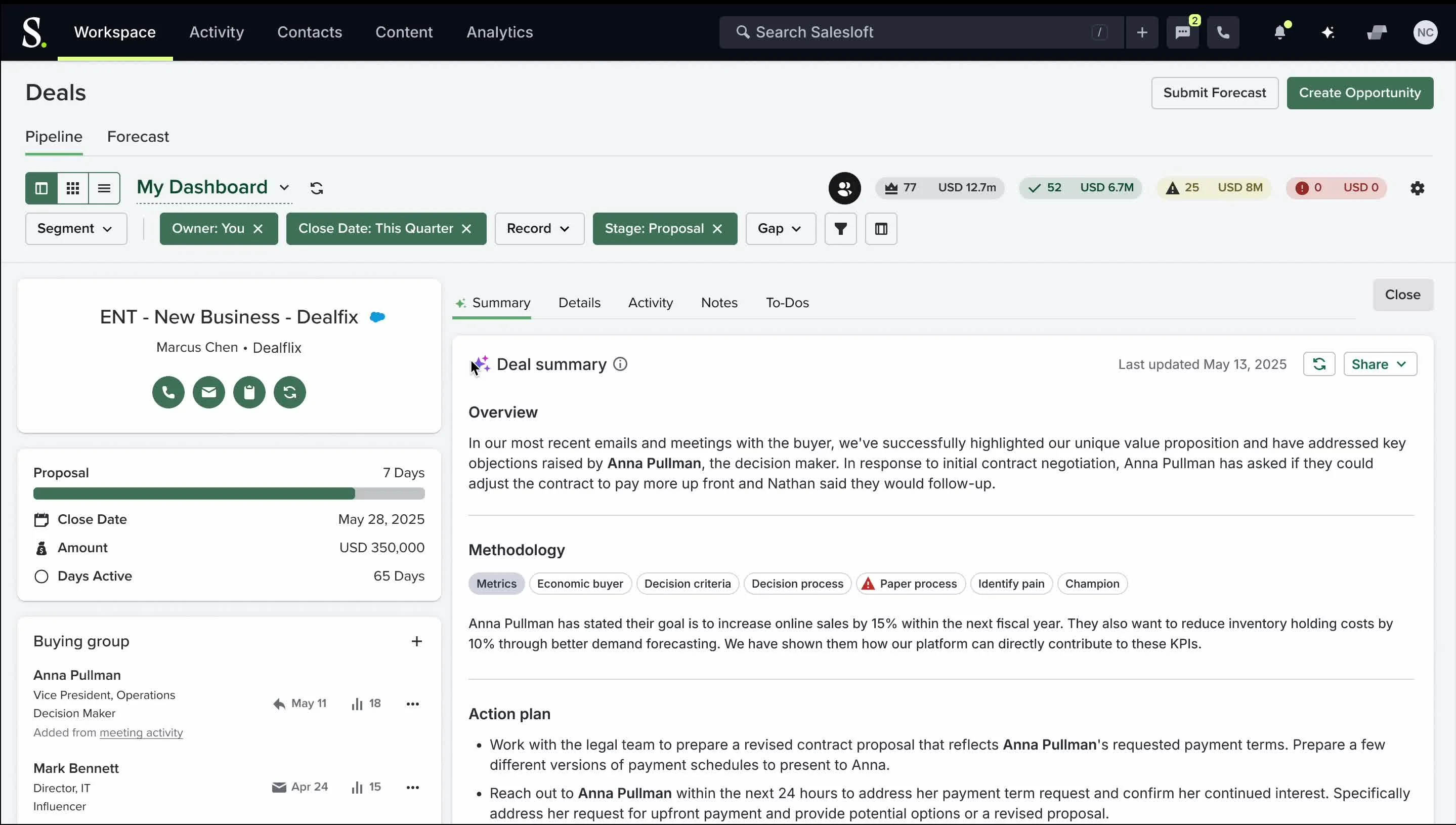Click Create Opportunity button
This screenshot has width=1456, height=825.
pyautogui.click(x=1360, y=93)
